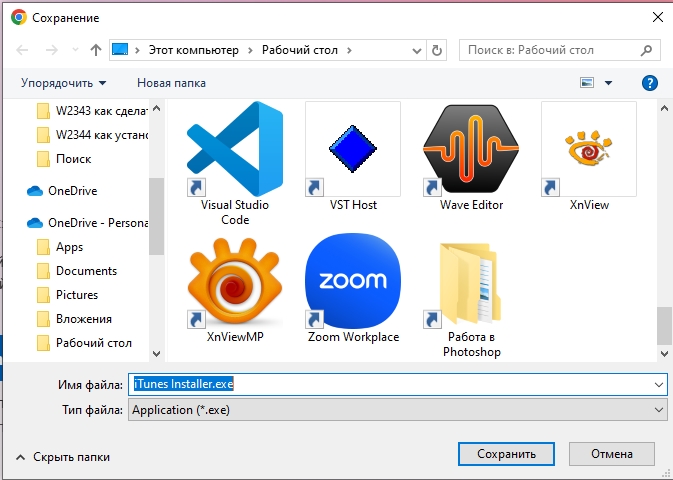Select Рабочий стол in the navigation tree
Screen dimensions: 673x480
[x=85, y=343]
